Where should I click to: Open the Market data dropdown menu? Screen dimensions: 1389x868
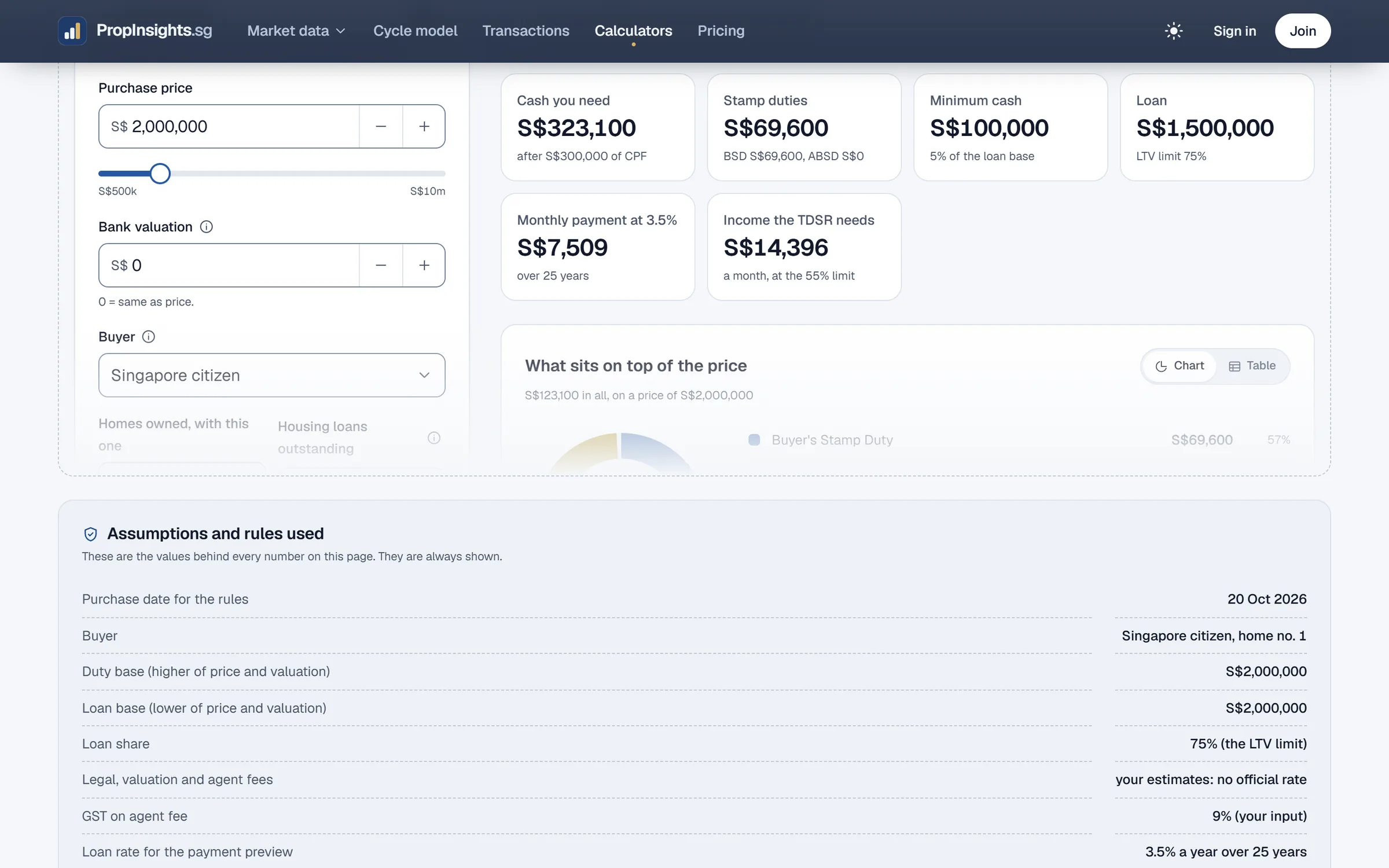pos(296,31)
